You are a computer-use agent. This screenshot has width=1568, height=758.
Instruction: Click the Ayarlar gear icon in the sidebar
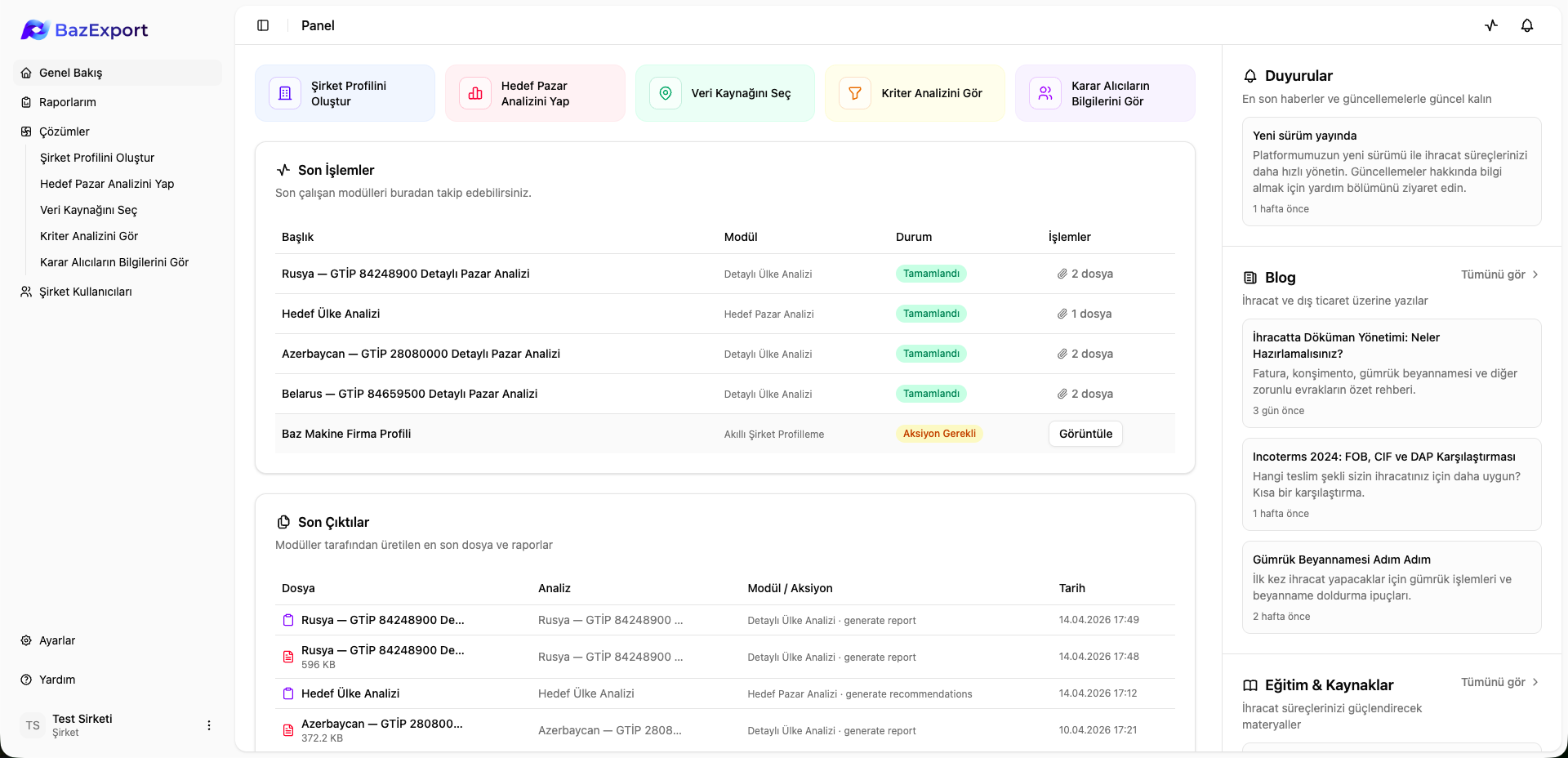[25, 640]
